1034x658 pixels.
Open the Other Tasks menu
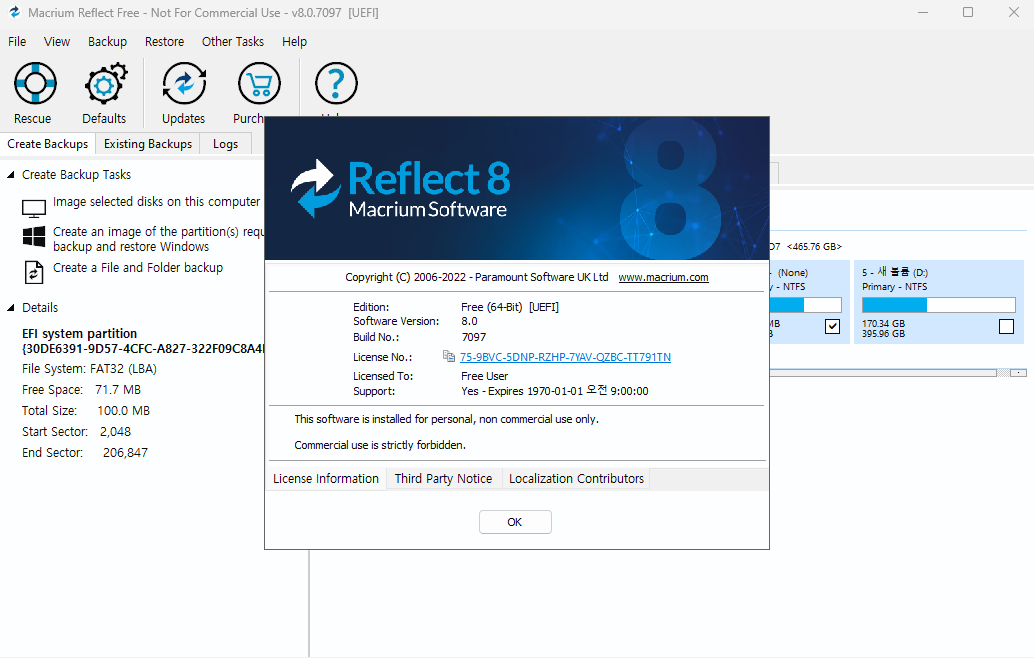pos(233,42)
